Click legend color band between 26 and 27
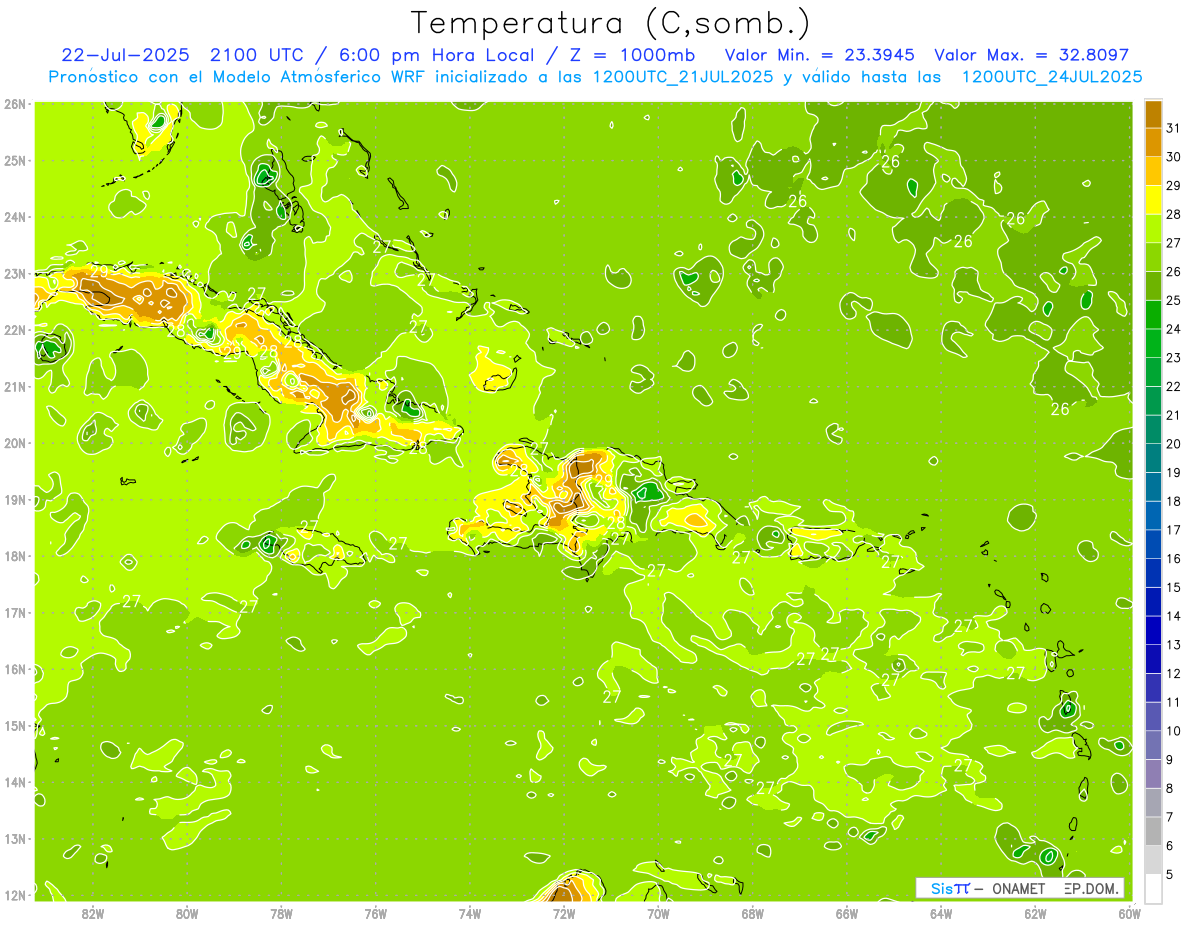The height and width of the screenshot is (927, 1200). tap(1153, 257)
